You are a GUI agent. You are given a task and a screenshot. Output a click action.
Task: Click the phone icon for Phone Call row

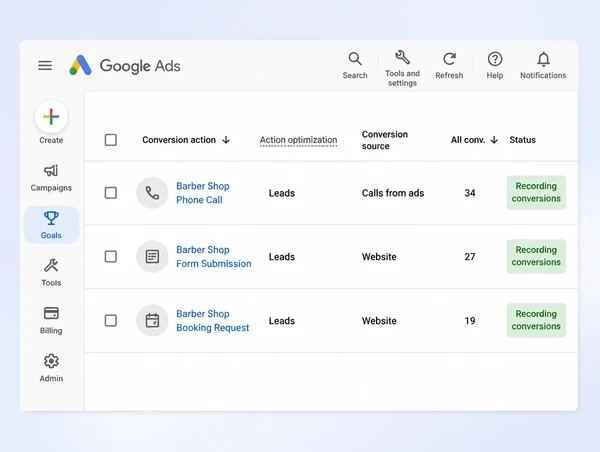(152, 193)
